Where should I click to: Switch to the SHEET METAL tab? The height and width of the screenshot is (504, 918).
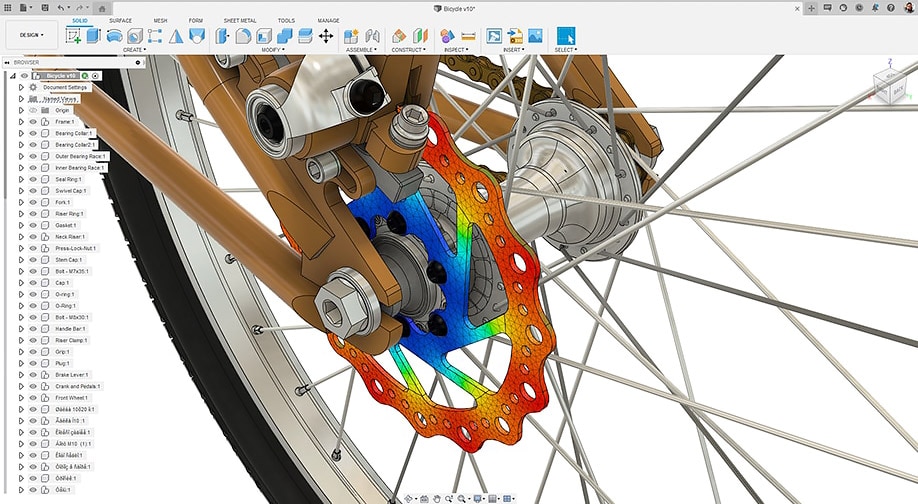239,20
